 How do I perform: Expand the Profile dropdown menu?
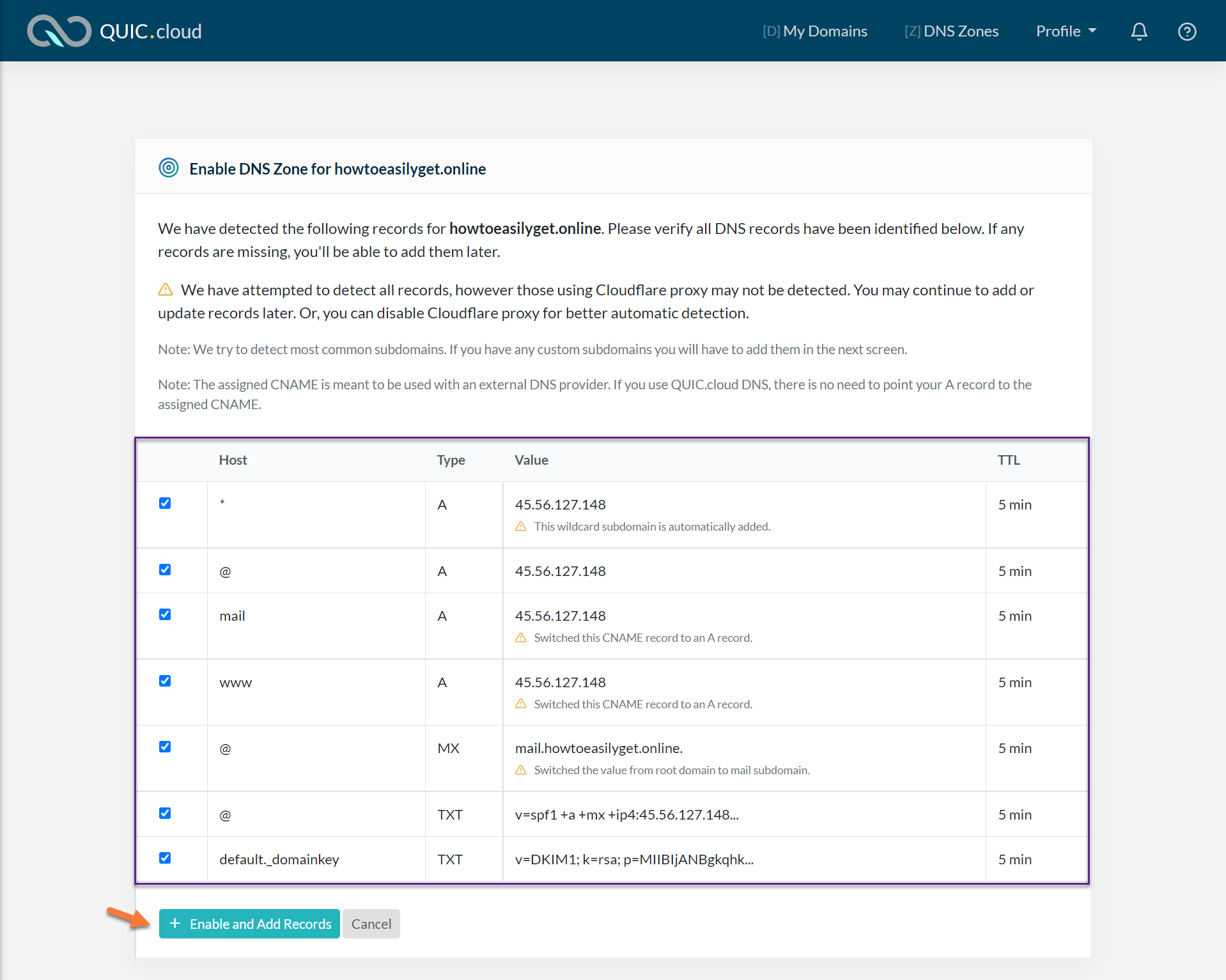(1066, 31)
